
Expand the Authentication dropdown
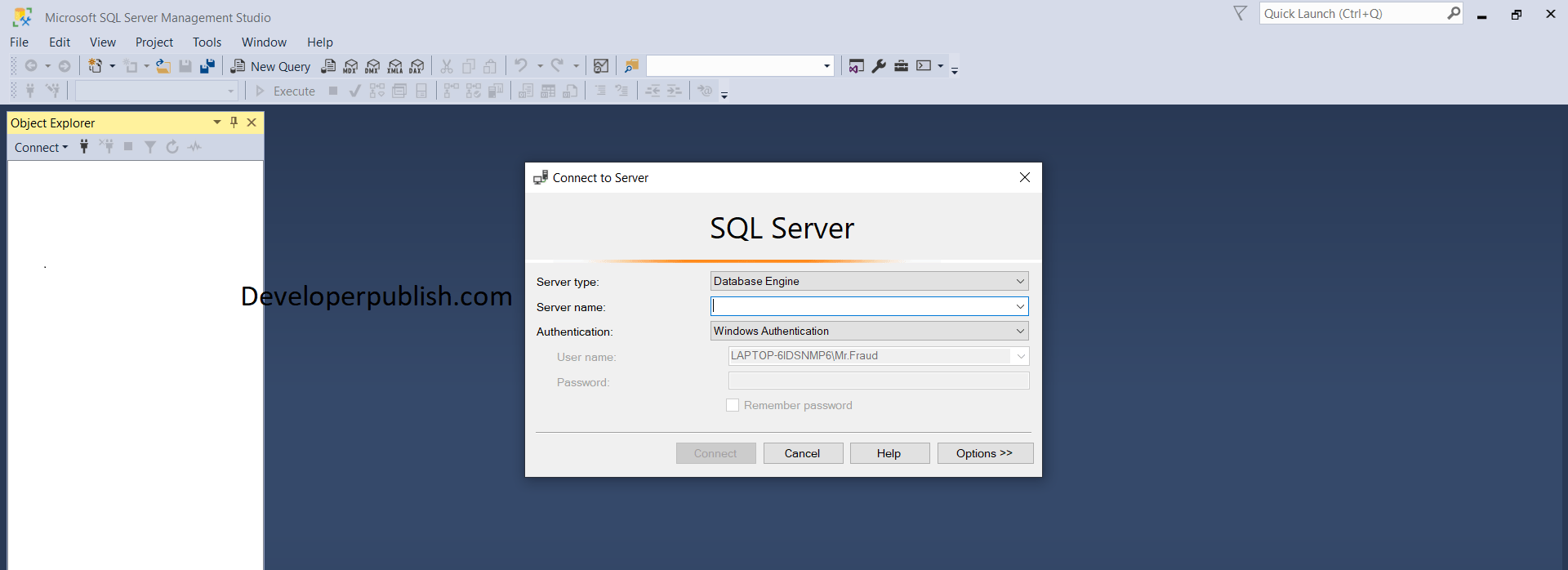click(1020, 332)
